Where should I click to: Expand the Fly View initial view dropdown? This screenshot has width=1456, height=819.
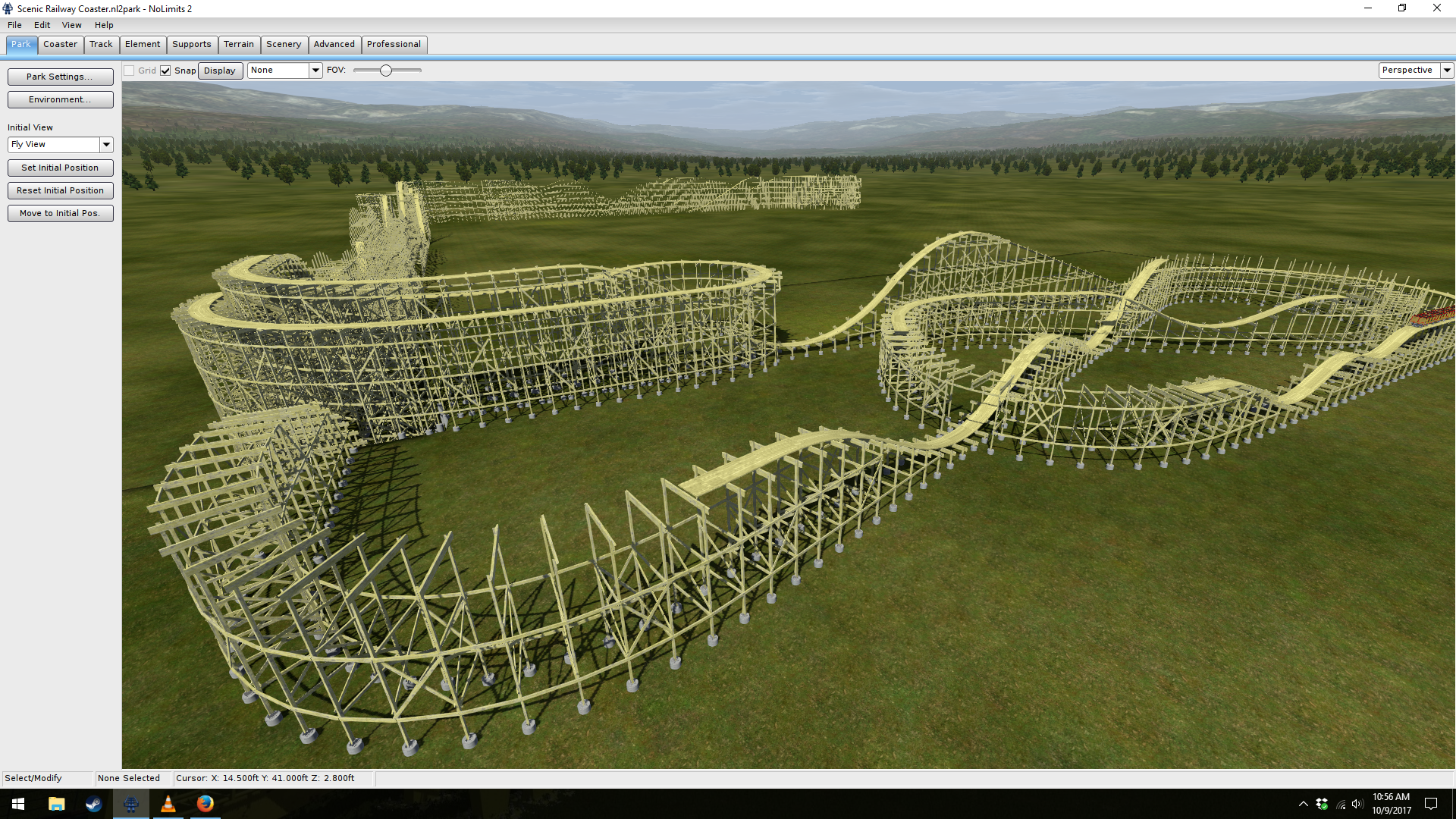[x=106, y=144]
